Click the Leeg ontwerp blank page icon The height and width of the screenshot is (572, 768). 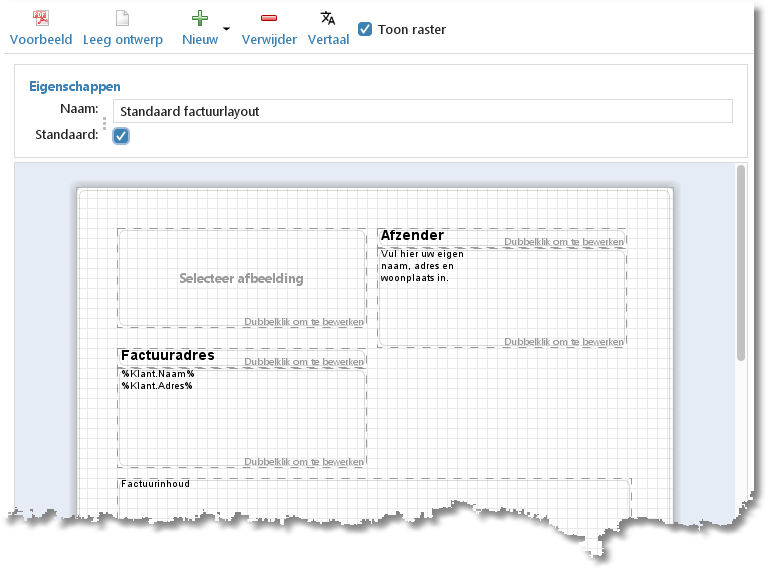122,18
